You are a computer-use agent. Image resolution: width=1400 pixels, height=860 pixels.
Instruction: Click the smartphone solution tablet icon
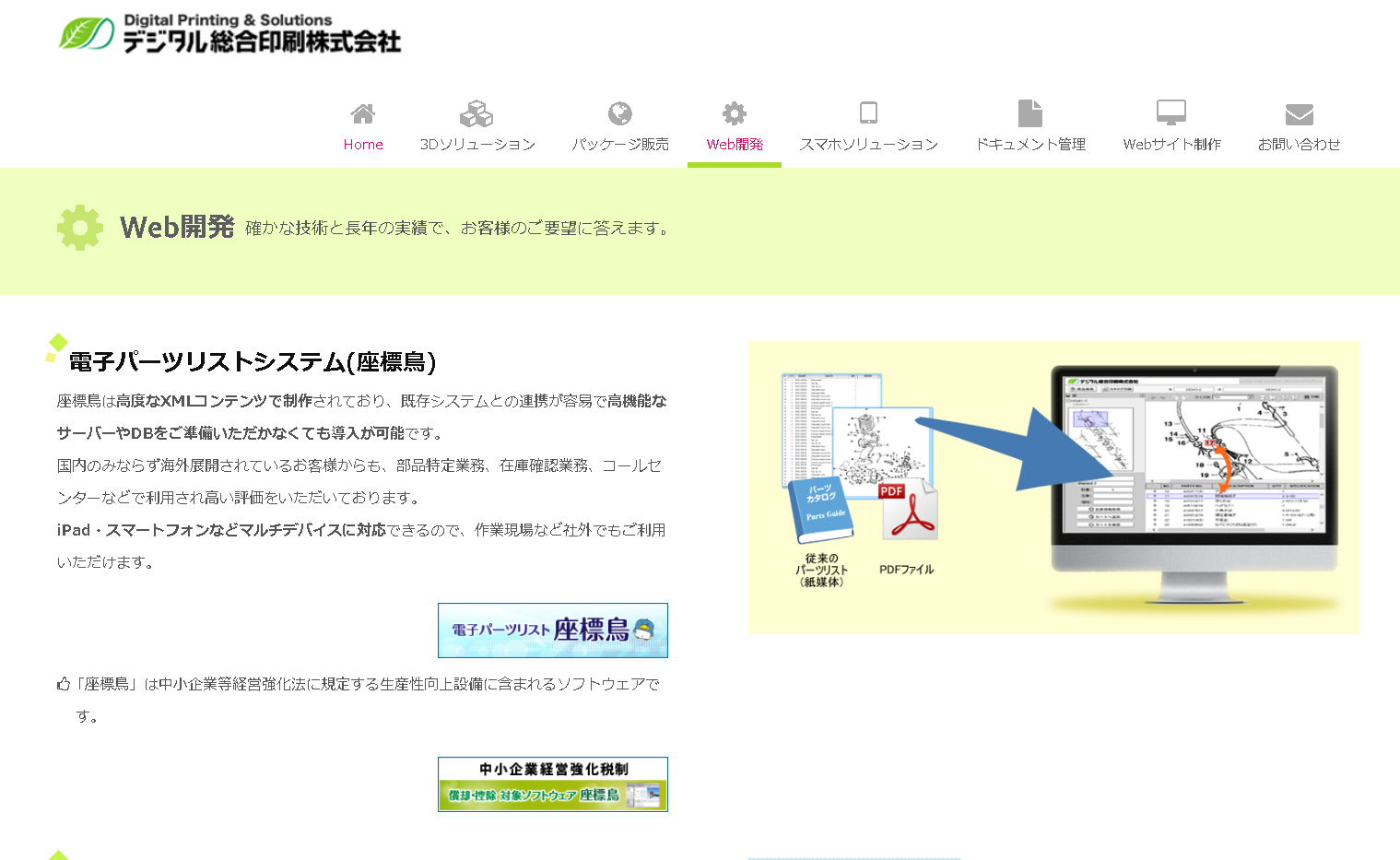868,113
